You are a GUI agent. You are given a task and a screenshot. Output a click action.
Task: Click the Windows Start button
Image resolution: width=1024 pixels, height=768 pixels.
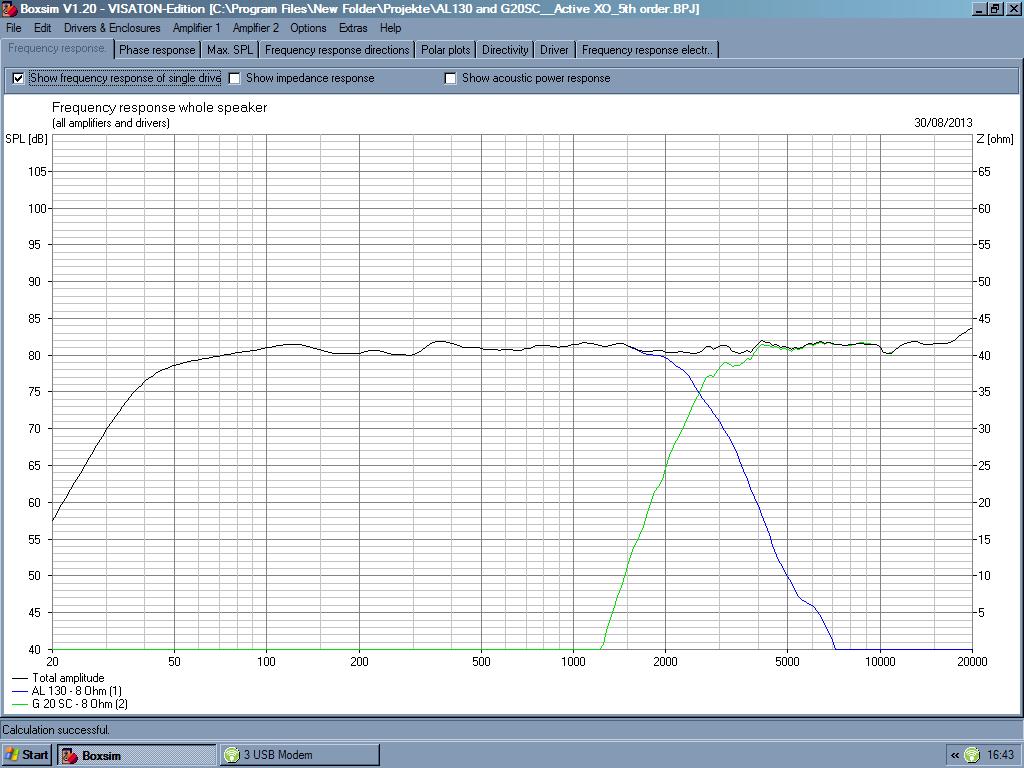coord(26,755)
